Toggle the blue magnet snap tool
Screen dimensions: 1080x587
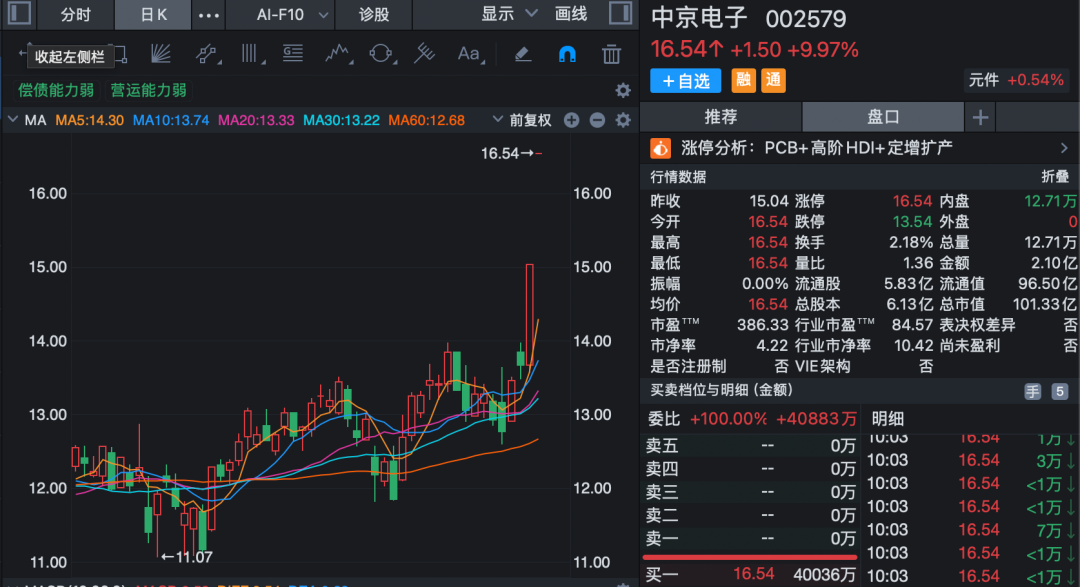coord(567,54)
